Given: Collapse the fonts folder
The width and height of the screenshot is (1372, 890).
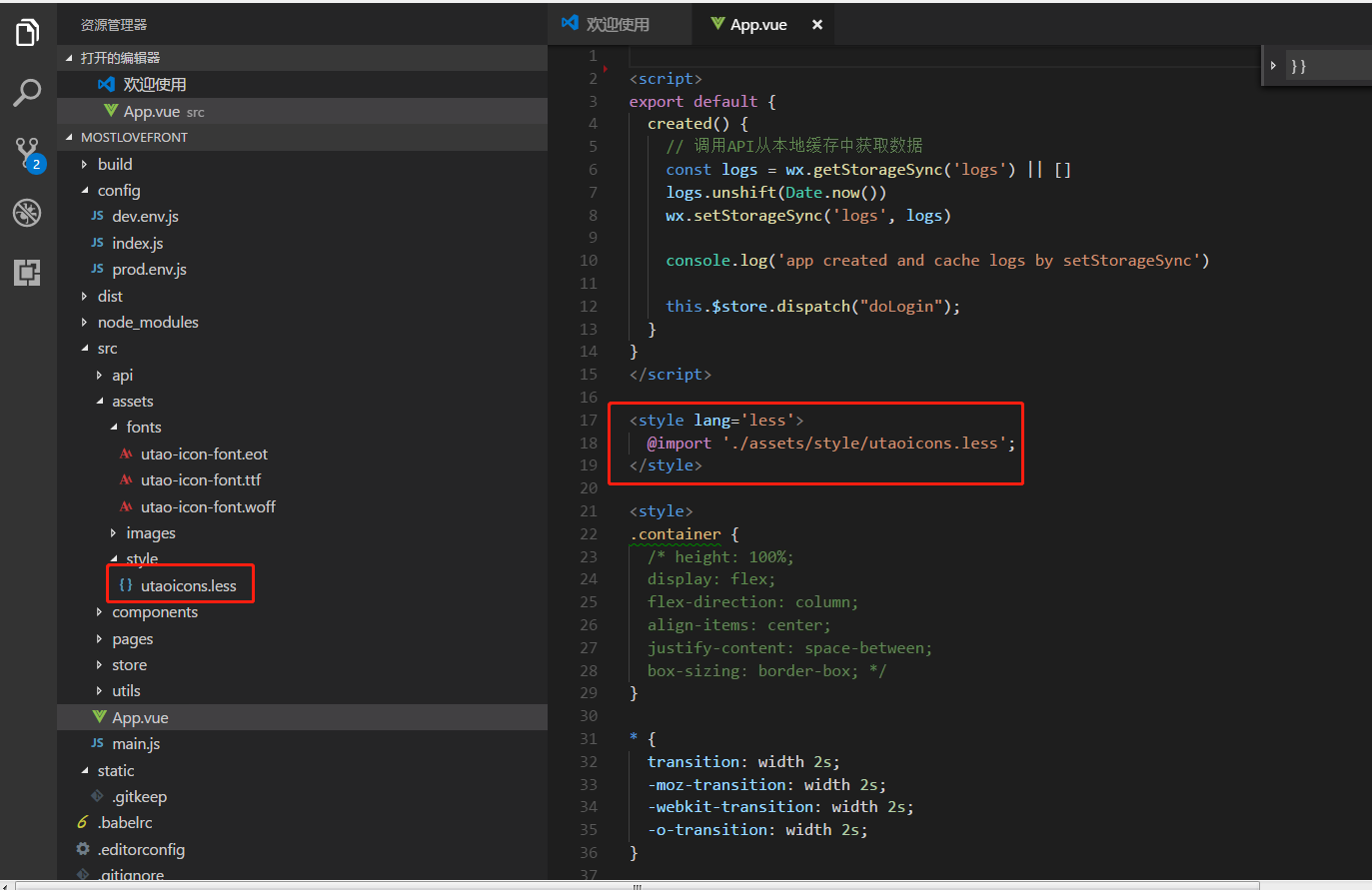Looking at the screenshot, I should pos(113,427).
